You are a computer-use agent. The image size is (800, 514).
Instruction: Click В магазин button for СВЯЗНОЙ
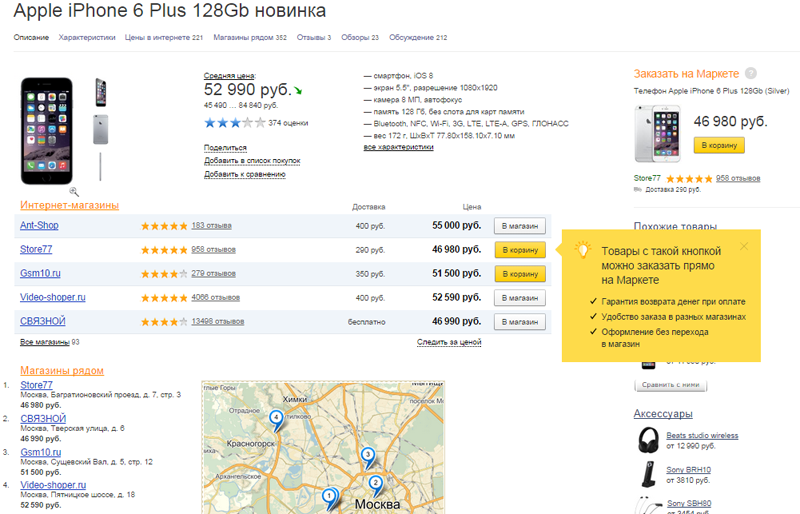(x=520, y=322)
